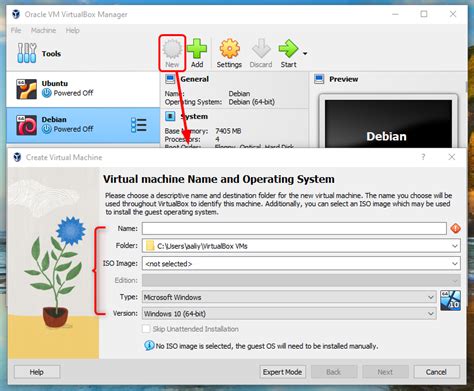The width and height of the screenshot is (474, 391).
Task: Maximize the VirtualBox Manager window
Action: 424,14
